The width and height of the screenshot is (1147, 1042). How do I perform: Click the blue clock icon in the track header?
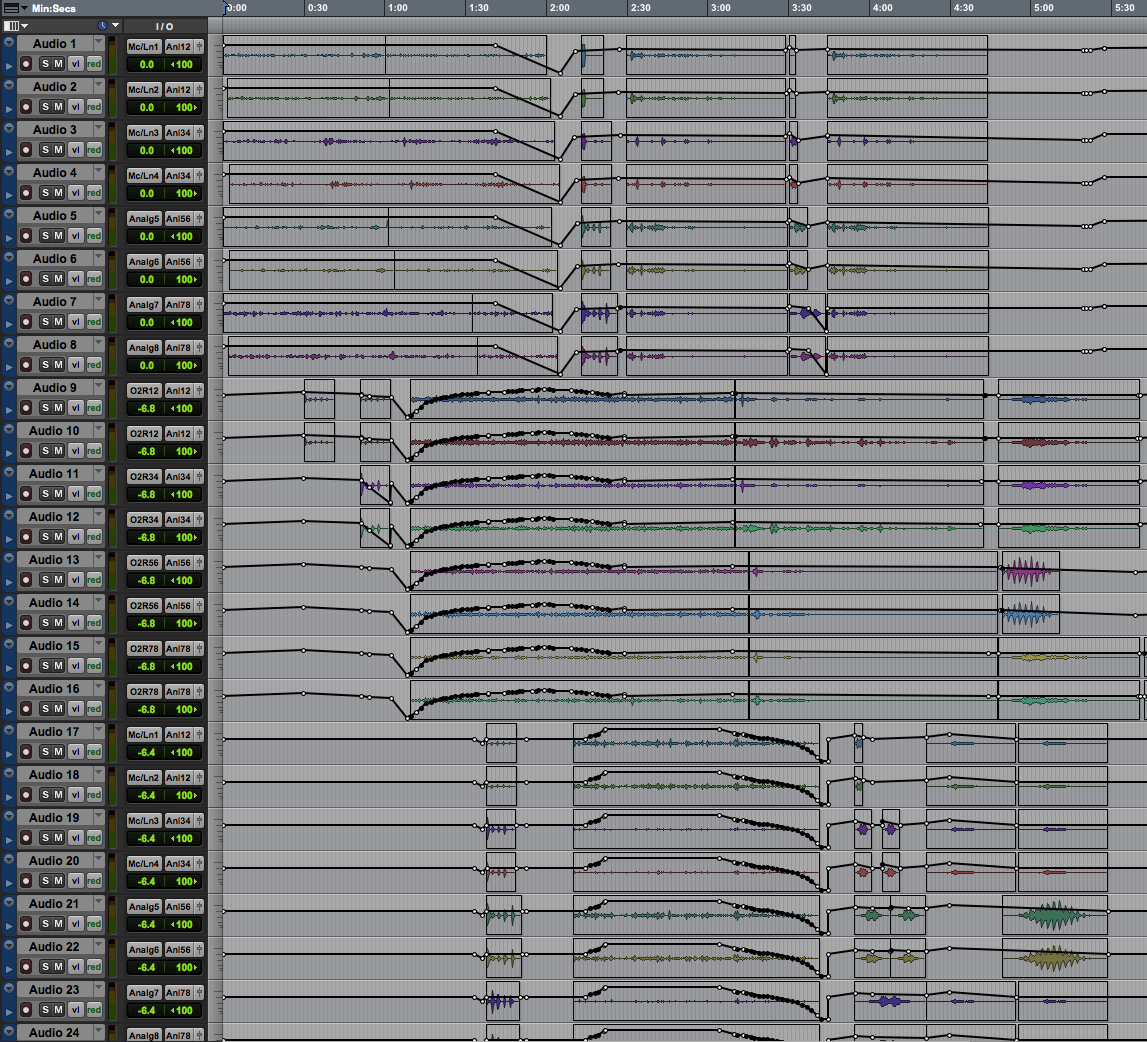pos(102,25)
